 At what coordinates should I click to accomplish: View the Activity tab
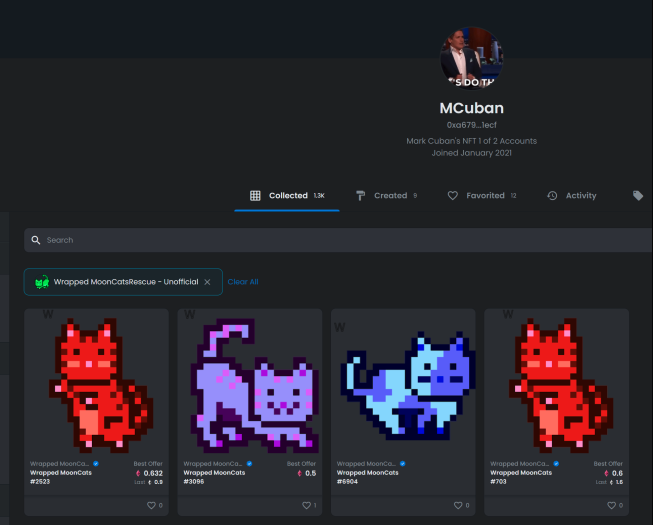point(571,196)
